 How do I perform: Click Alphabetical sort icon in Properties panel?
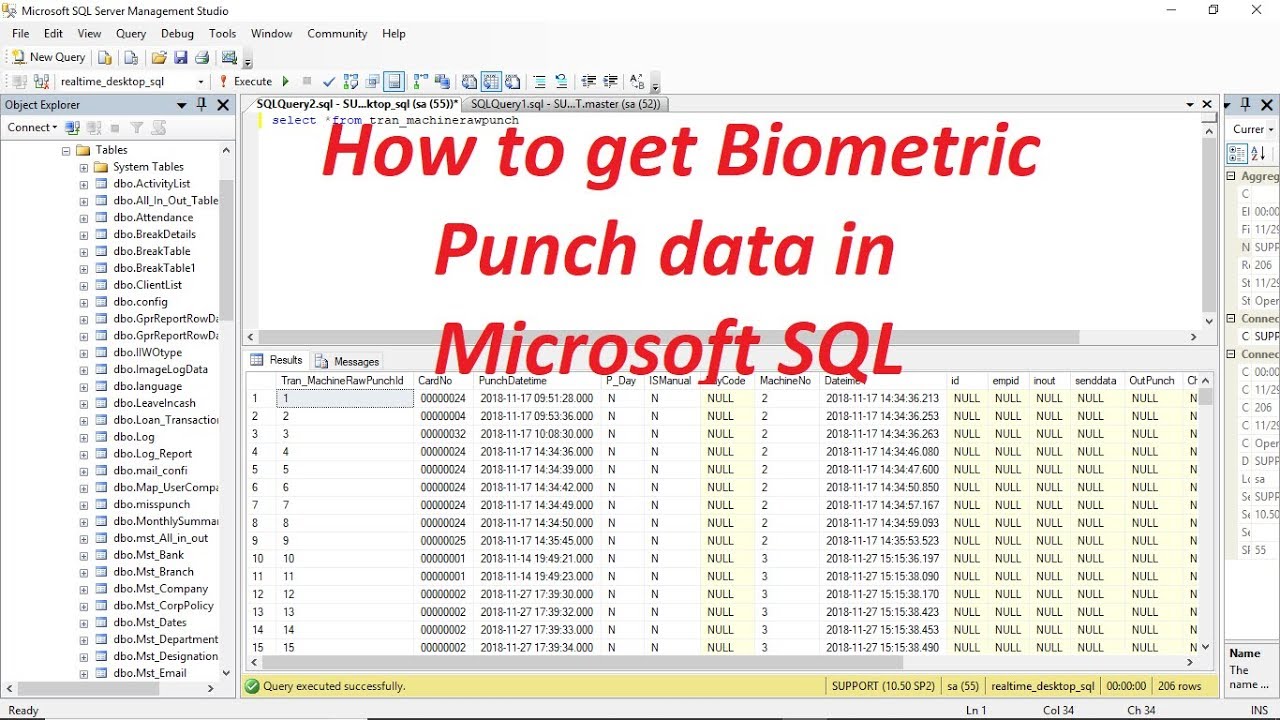tap(1258, 153)
